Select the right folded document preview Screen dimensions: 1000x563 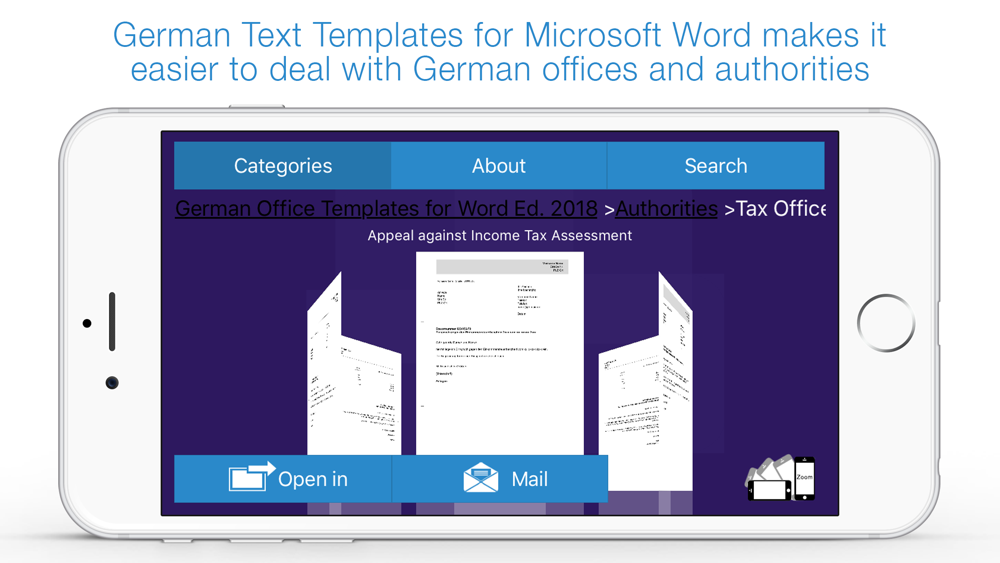(645, 381)
